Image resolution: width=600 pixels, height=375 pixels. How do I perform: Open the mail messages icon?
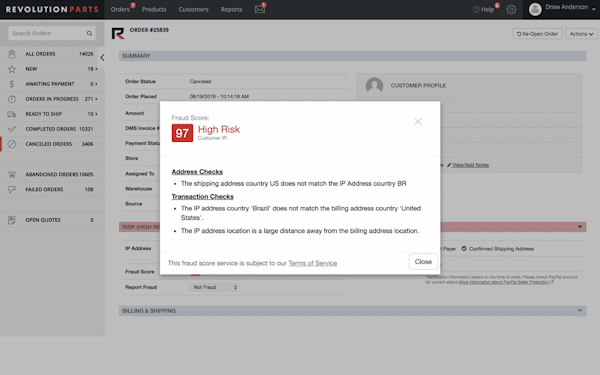tap(260, 9)
